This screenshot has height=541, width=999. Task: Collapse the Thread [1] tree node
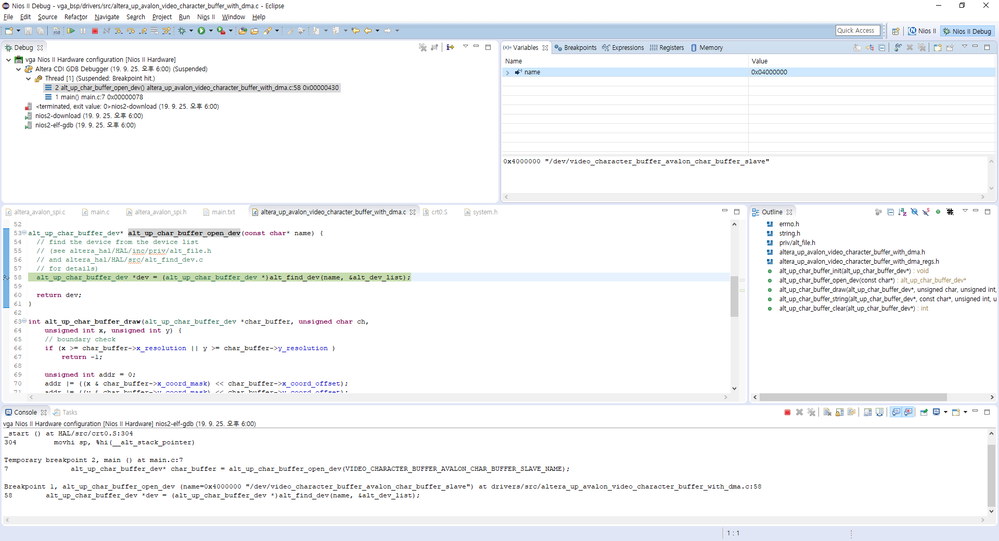point(29,78)
